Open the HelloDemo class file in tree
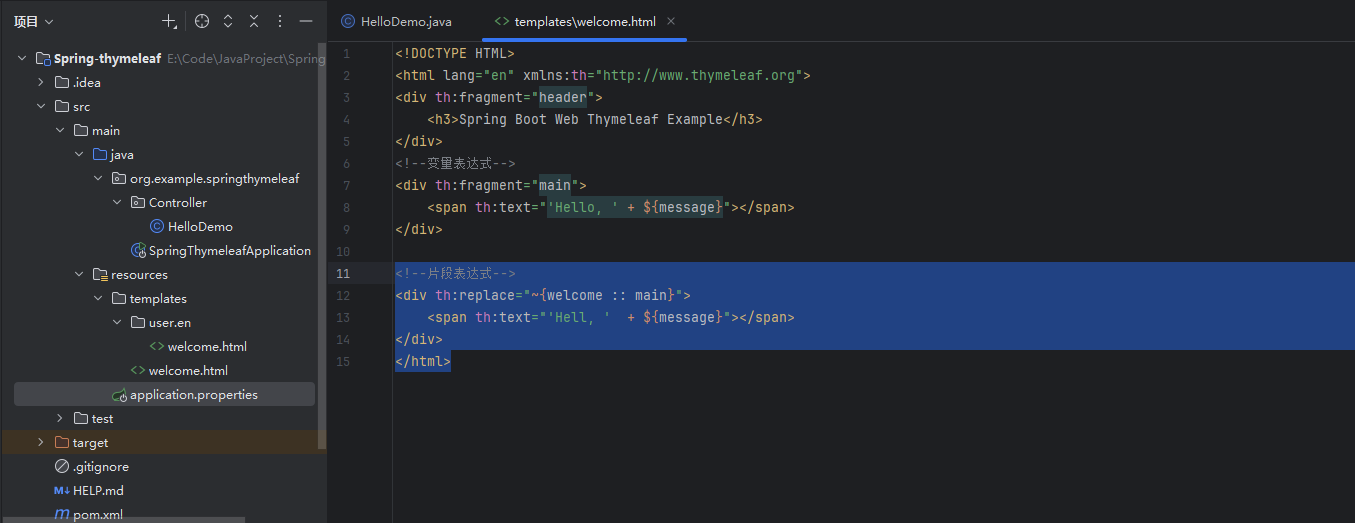The image size is (1355, 523). 199,227
